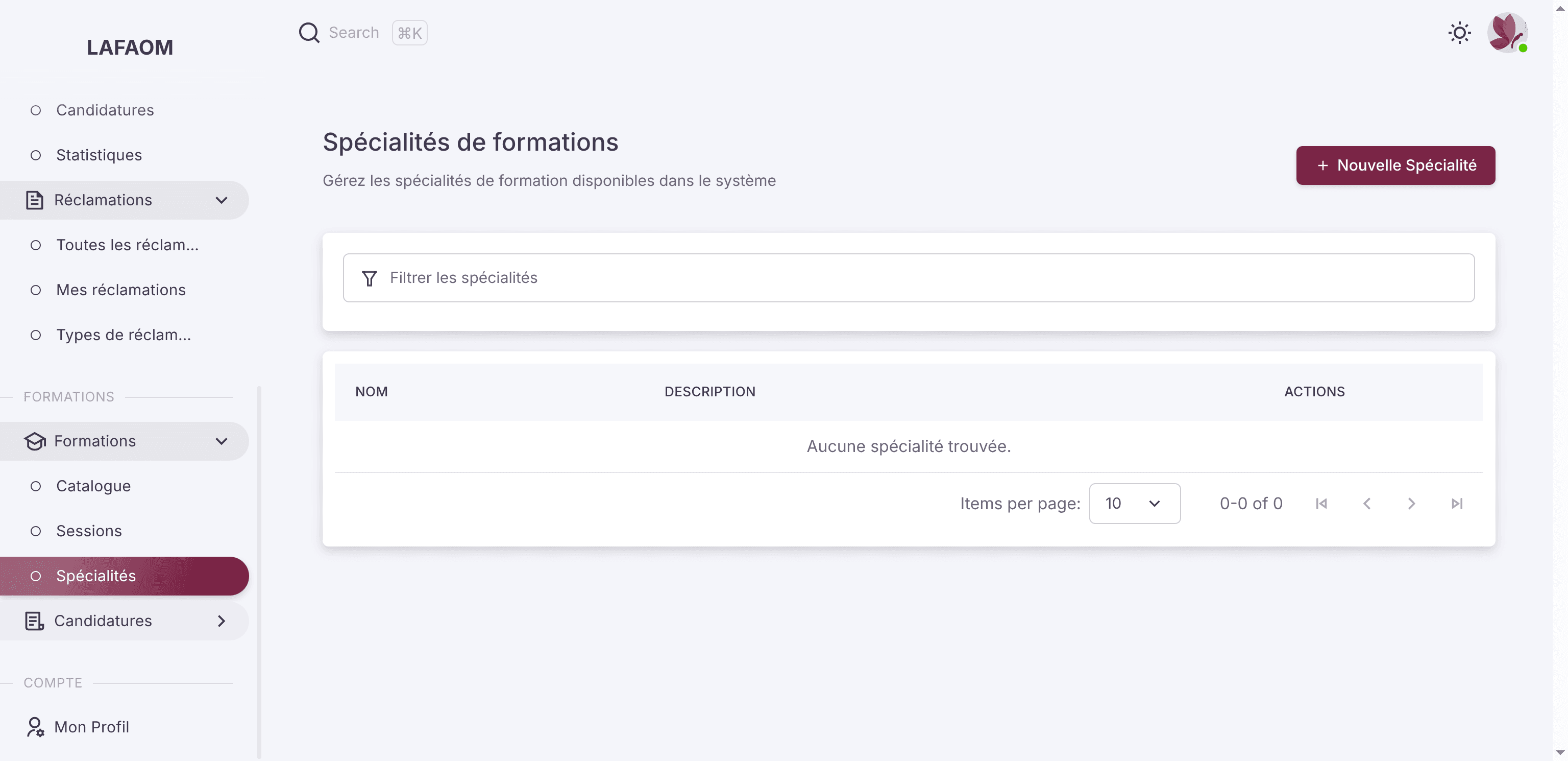The image size is (1568, 761).
Task: Click the Mon Profil user settings icon
Action: [35, 726]
